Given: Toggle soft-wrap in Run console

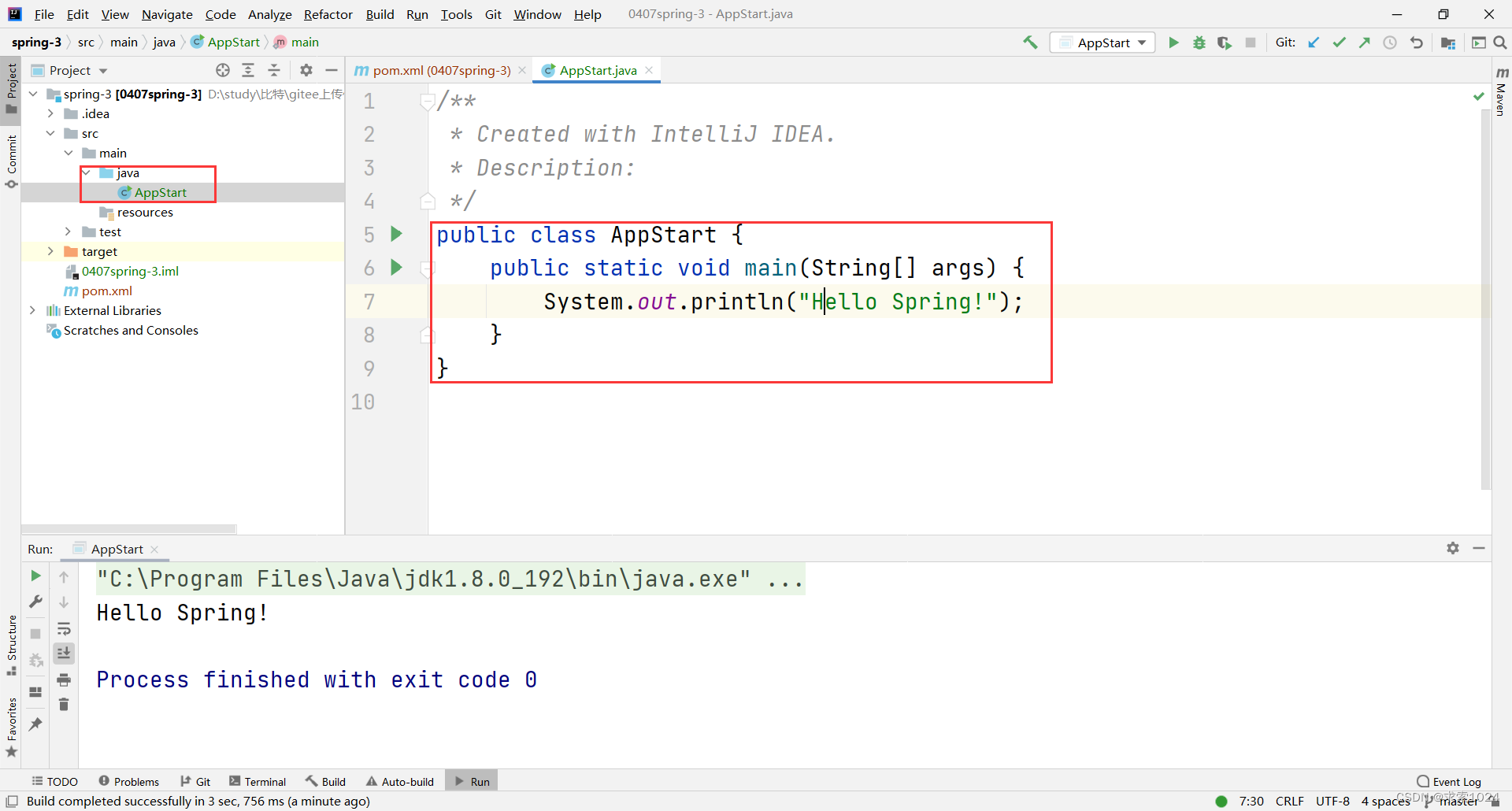Looking at the screenshot, I should pos(64,628).
